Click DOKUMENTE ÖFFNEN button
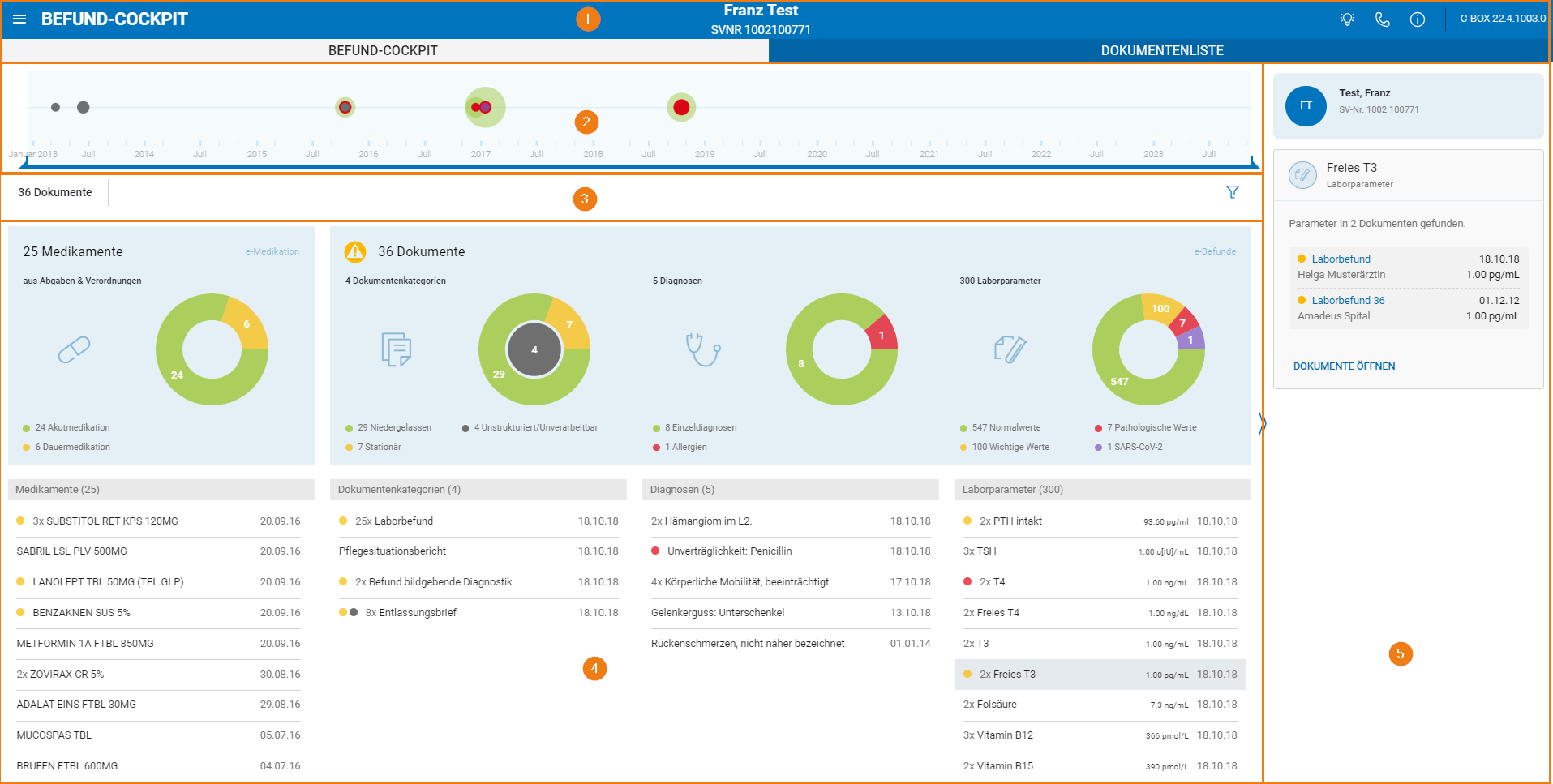 click(x=1344, y=366)
